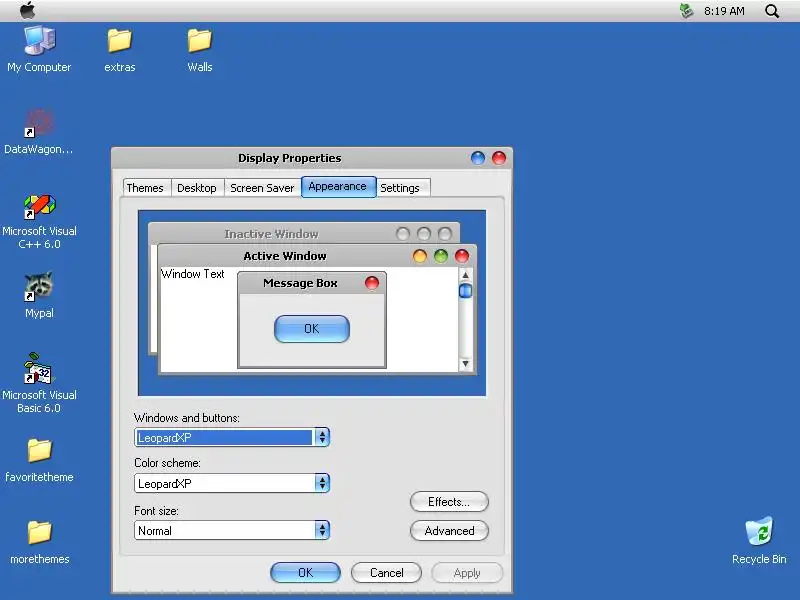This screenshot has height=600, width=800.
Task: Click the Advanced button
Action: pyautogui.click(x=449, y=531)
